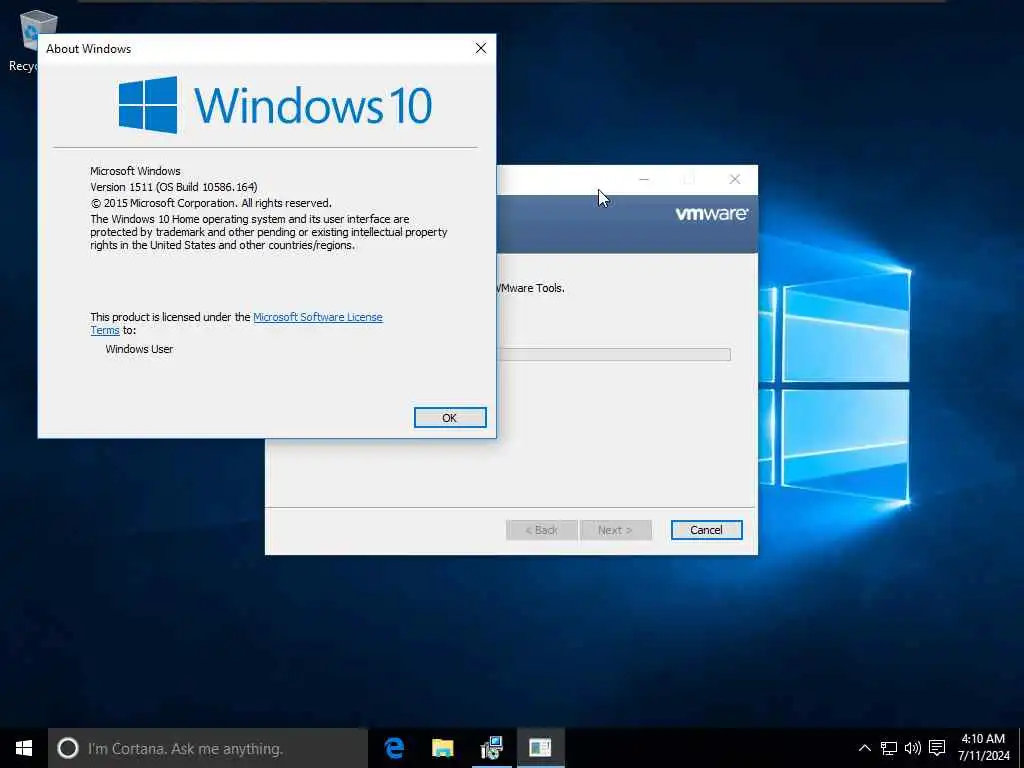Open the volume control tray icon
This screenshot has width=1024, height=768.
912,748
